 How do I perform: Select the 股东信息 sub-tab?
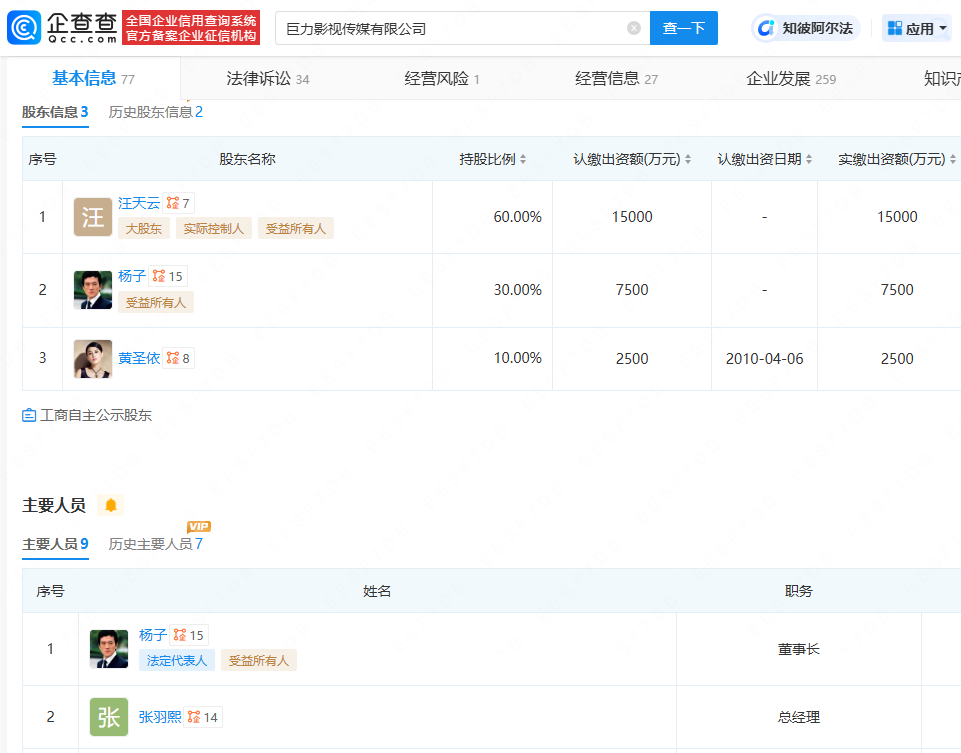pyautogui.click(x=55, y=112)
